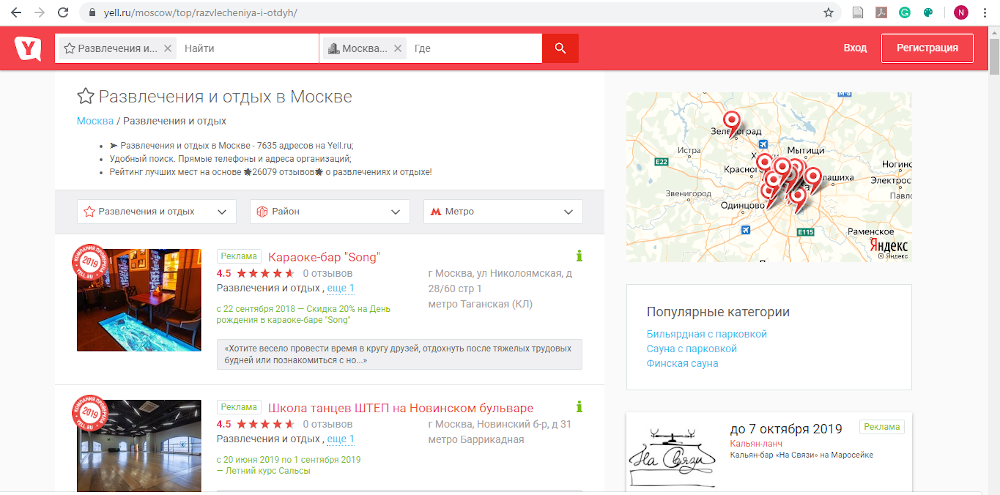
Task: Click the Реклама badge on Школа танцев ШТЕП
Action: click(239, 406)
